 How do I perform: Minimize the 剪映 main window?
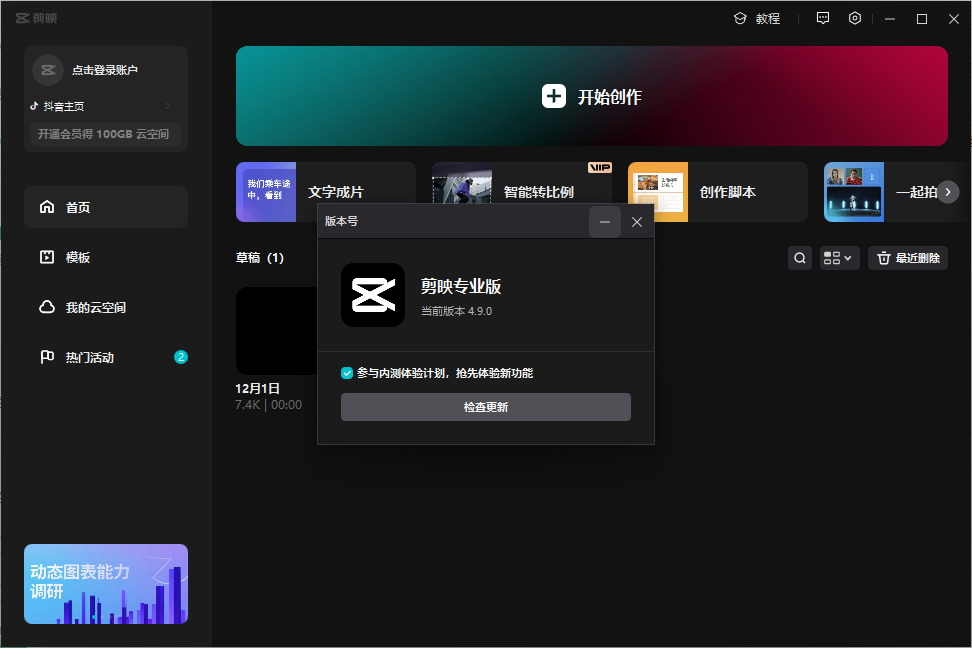(x=890, y=19)
